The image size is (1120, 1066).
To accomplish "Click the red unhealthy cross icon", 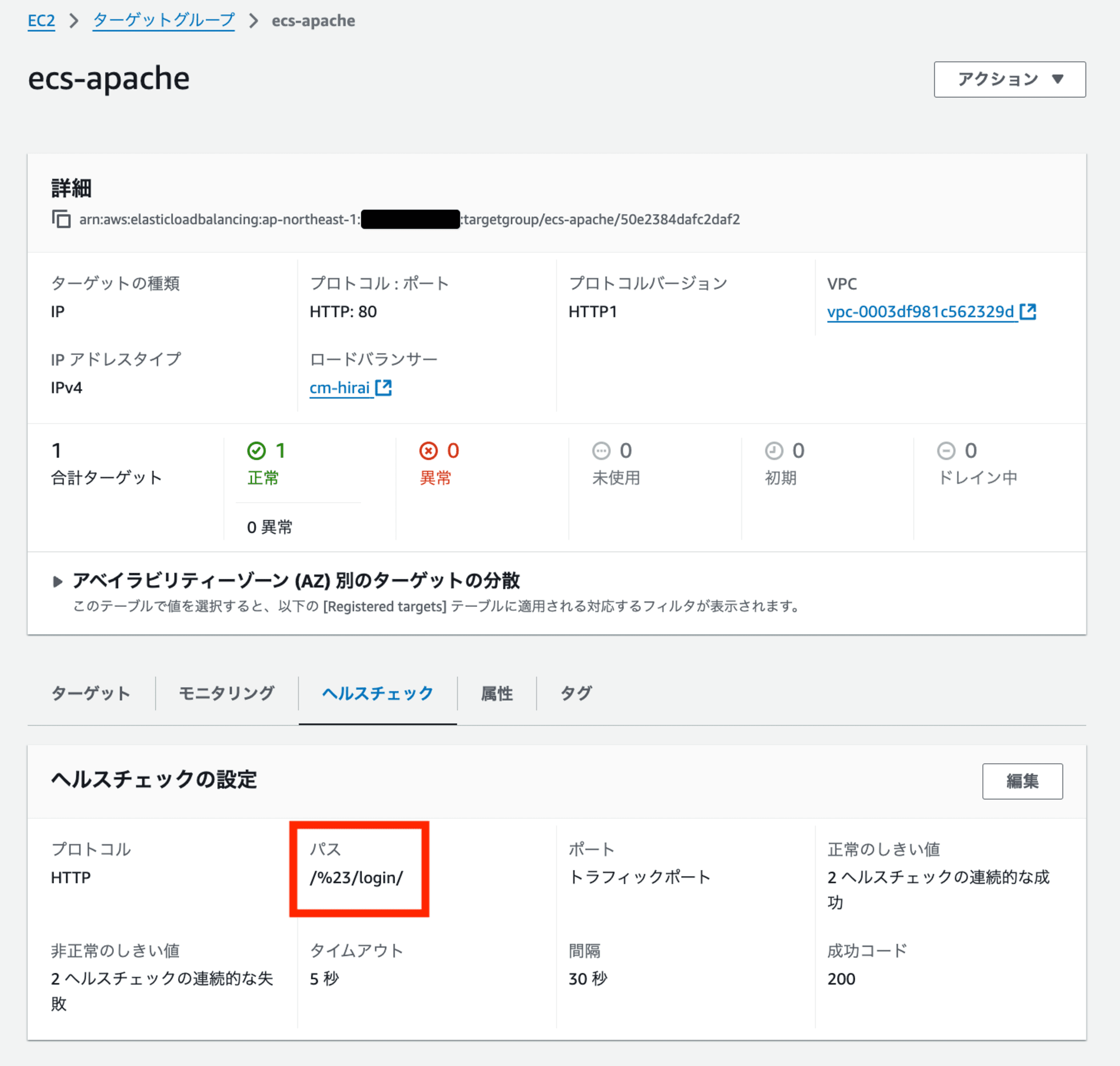I will (x=428, y=451).
